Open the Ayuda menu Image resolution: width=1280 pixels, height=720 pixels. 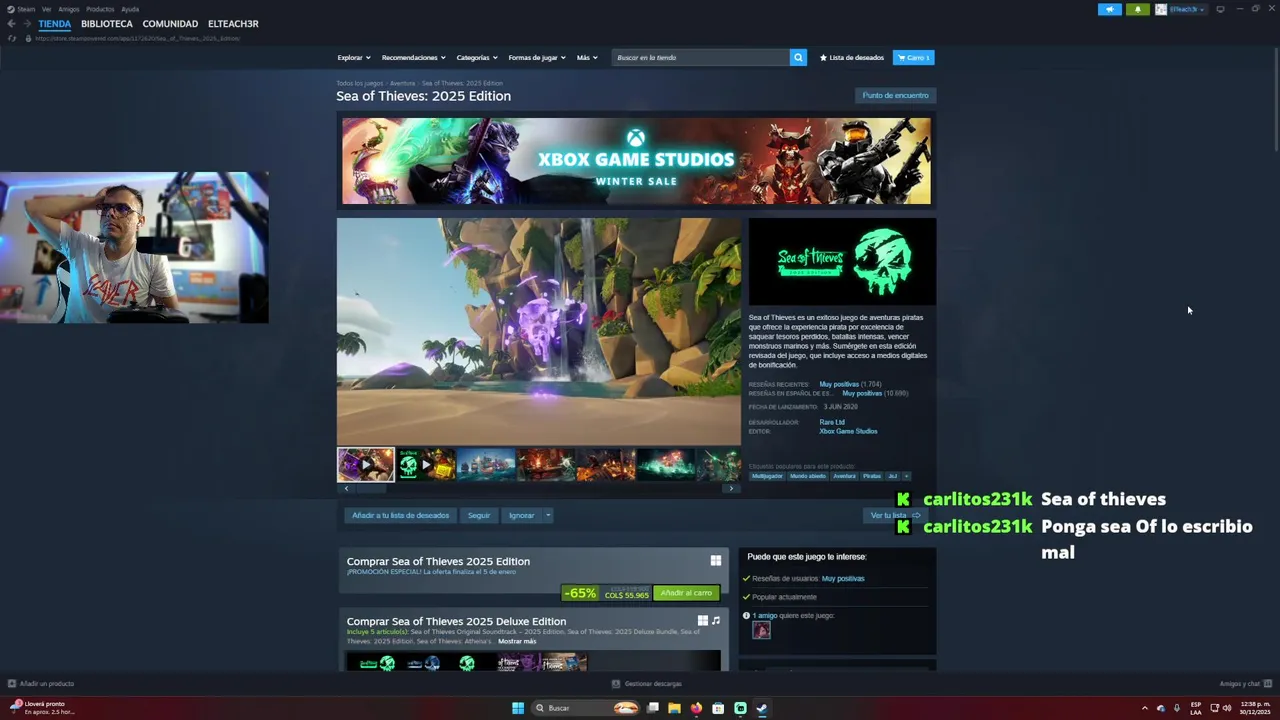click(x=130, y=9)
